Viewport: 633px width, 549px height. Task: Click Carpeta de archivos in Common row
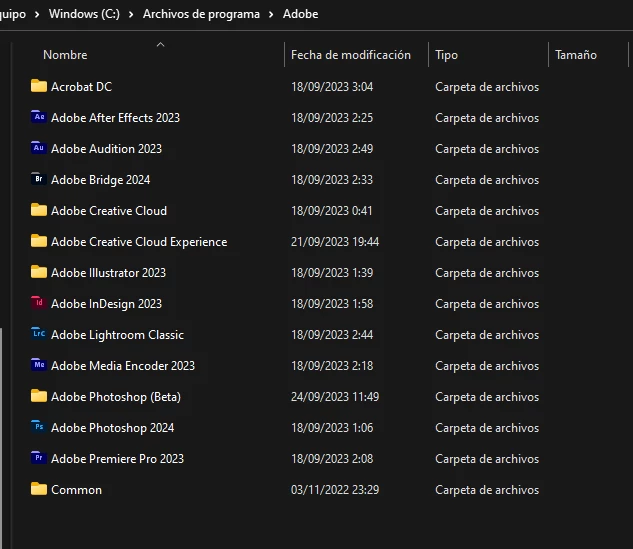pyautogui.click(x=487, y=490)
